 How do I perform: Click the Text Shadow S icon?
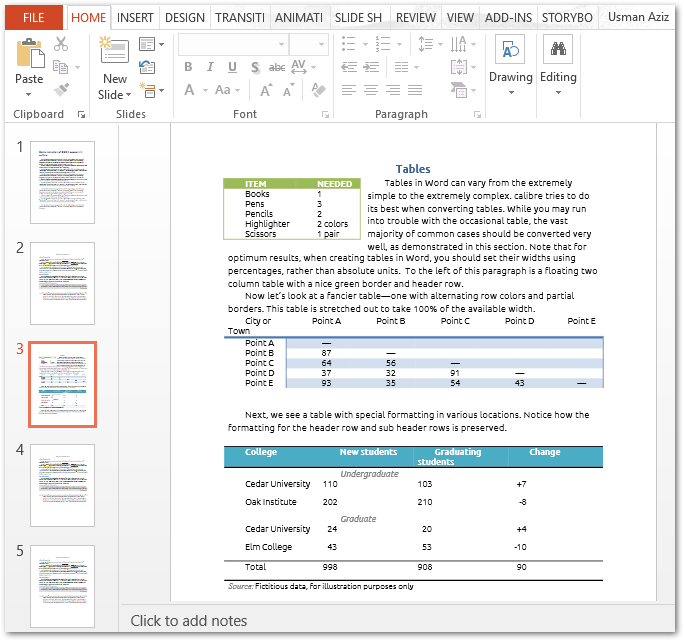pyautogui.click(x=254, y=67)
